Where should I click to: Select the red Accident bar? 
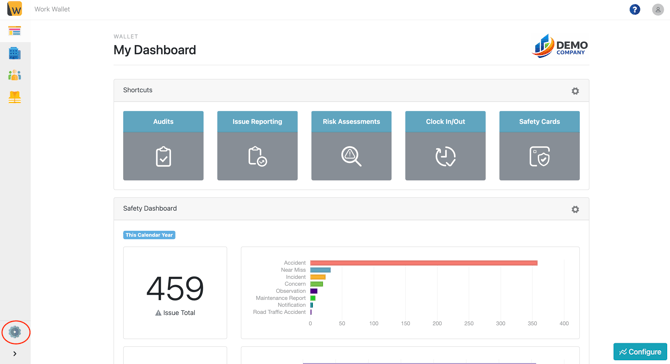pos(424,263)
